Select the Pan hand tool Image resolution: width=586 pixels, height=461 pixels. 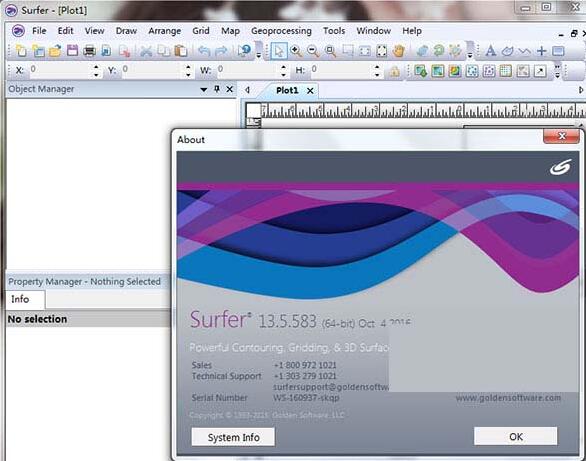pos(399,51)
